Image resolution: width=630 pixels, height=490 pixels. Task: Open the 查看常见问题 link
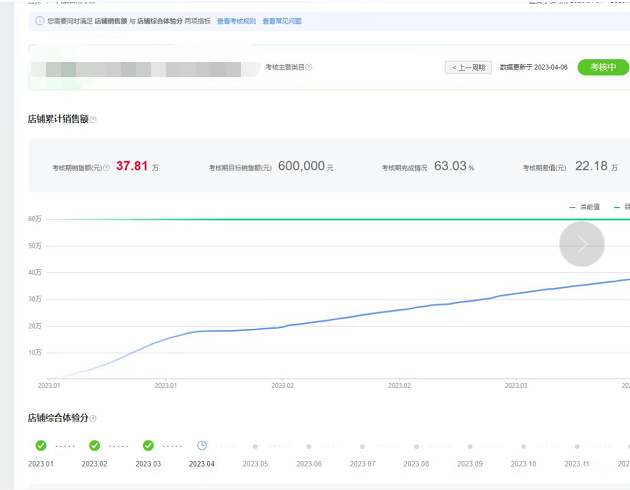[x=282, y=20]
